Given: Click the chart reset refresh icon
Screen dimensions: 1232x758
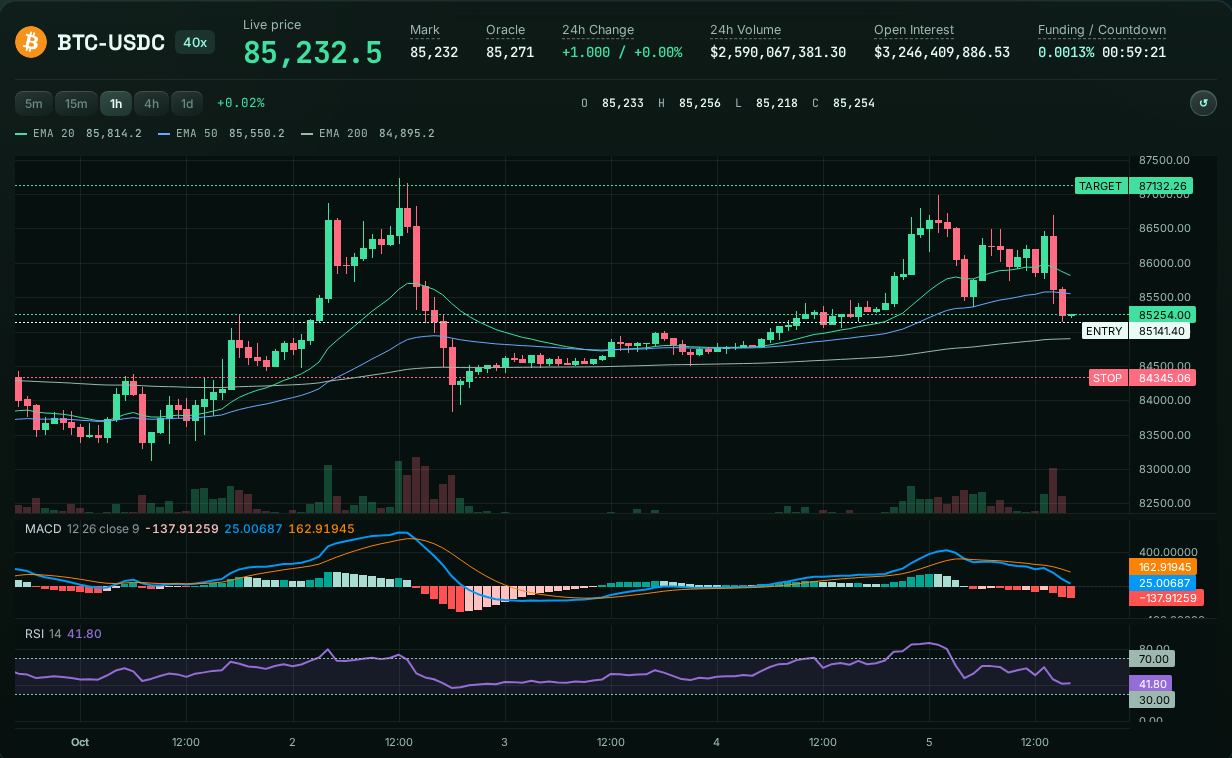Looking at the screenshot, I should click(x=1203, y=103).
